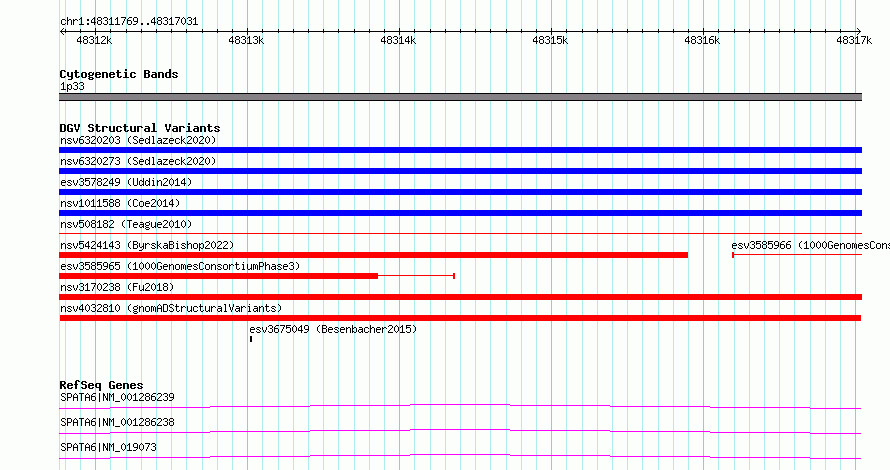Select the magenta line for NM_001286239
The image size is (890, 470).
(460, 406)
